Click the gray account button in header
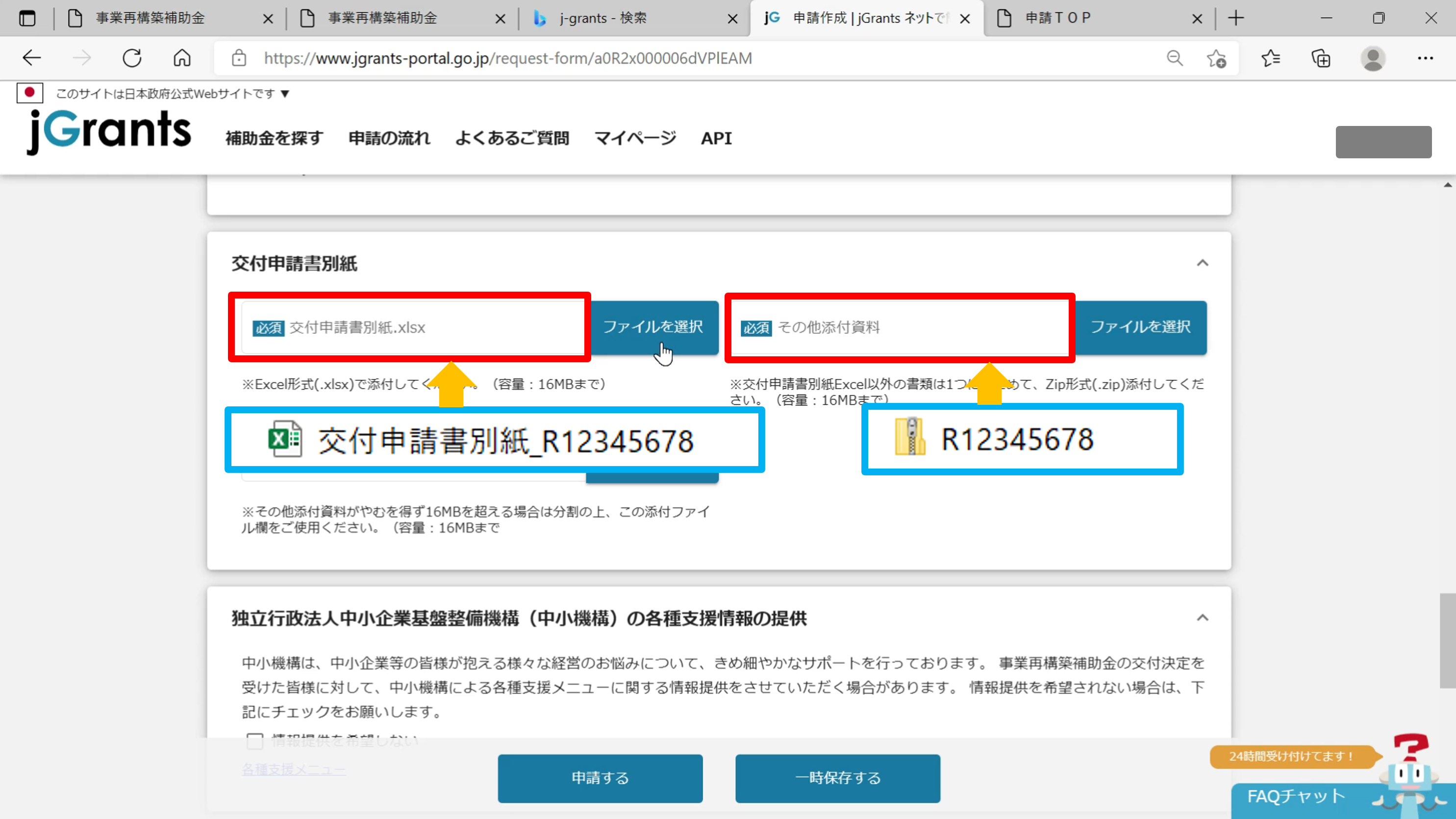Image resolution: width=1456 pixels, height=819 pixels. click(1383, 142)
